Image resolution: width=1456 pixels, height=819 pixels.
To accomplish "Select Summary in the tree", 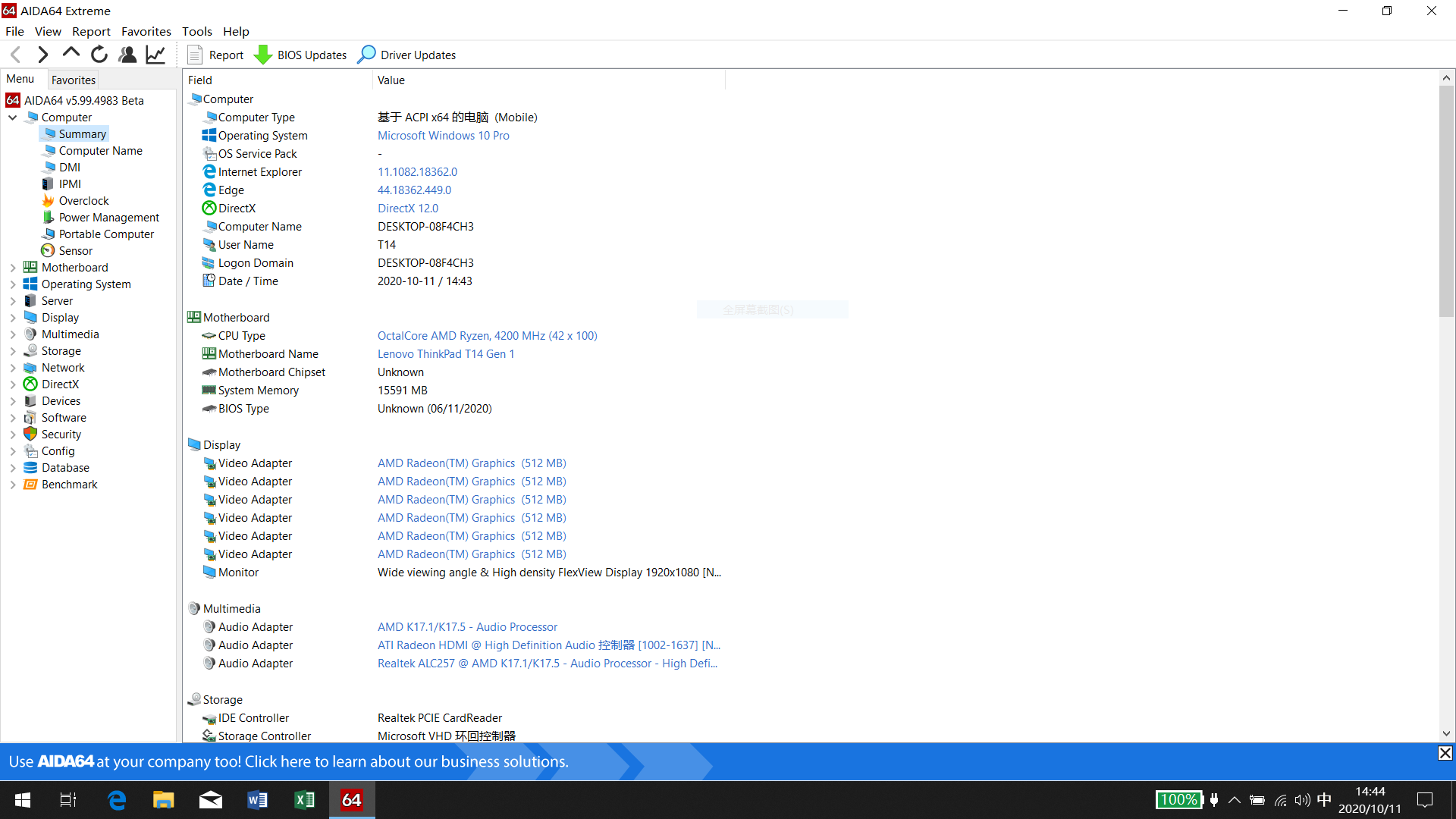I will pyautogui.click(x=75, y=134).
